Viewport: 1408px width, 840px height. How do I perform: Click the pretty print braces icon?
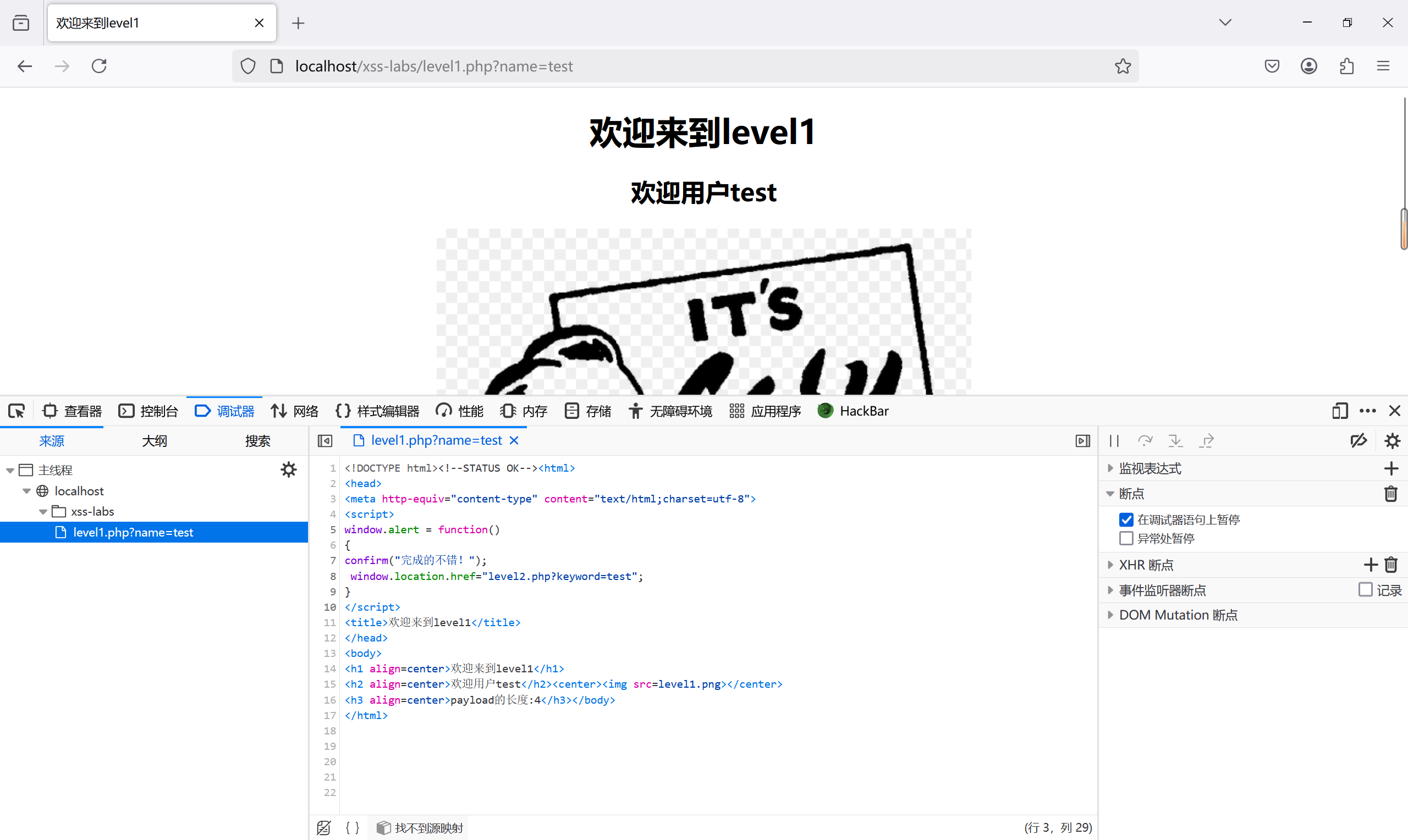coord(352,827)
